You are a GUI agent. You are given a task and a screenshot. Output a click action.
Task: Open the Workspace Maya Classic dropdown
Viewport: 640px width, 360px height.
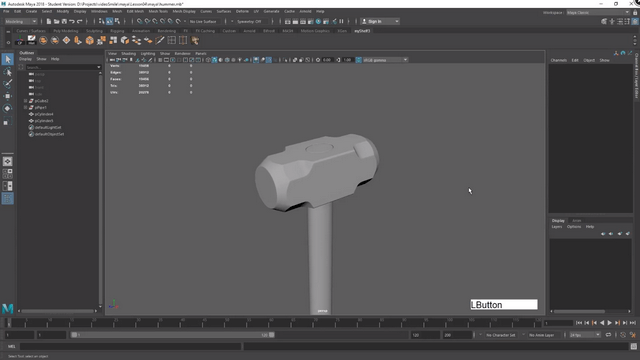point(598,13)
